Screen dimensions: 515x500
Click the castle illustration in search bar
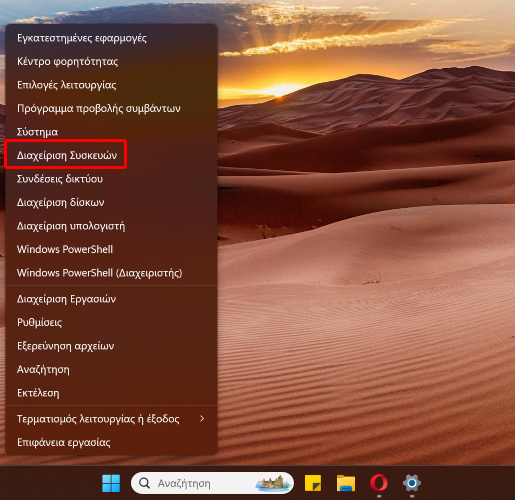(x=273, y=483)
